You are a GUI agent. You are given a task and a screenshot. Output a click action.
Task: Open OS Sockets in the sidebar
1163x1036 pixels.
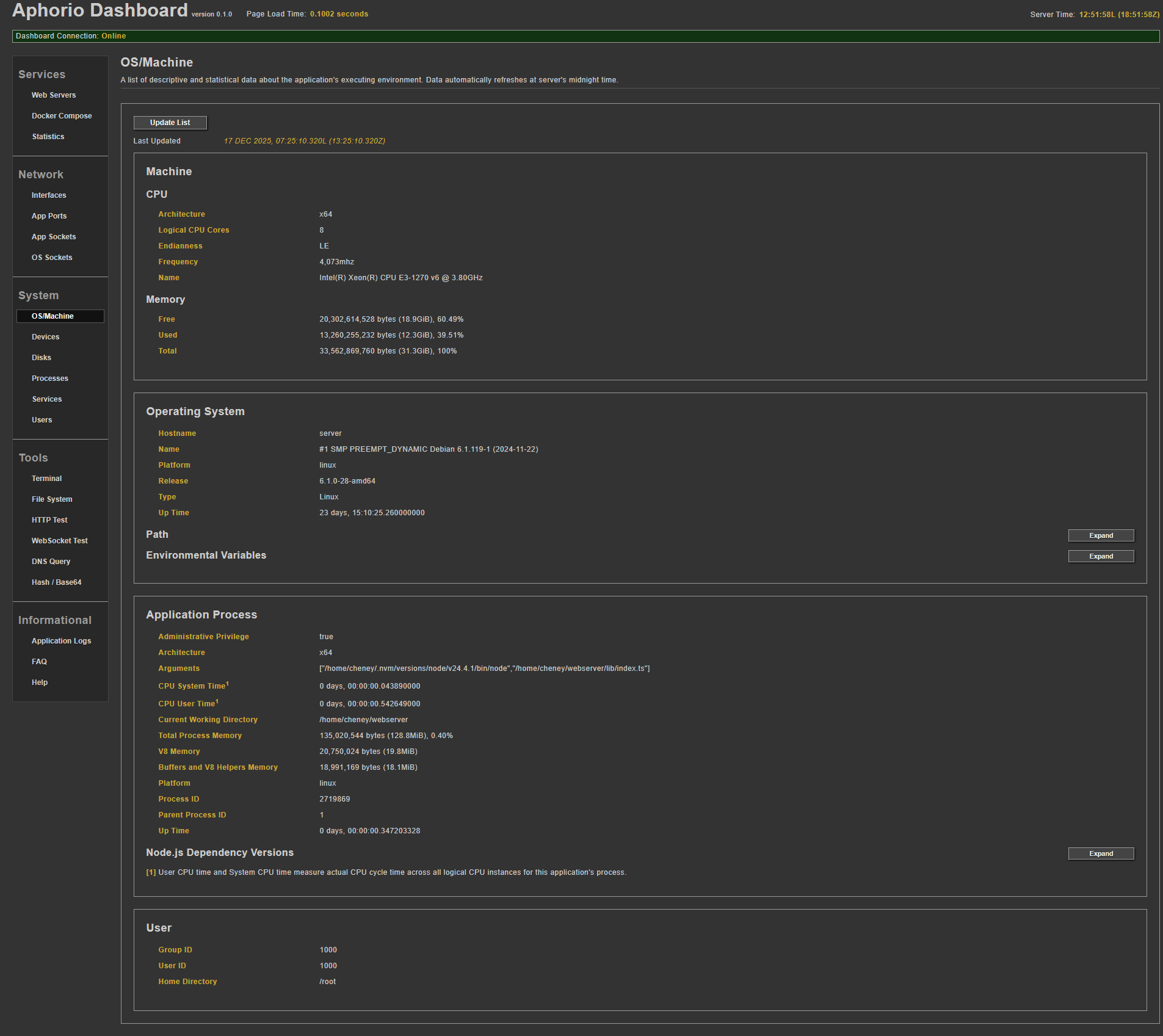pos(52,258)
